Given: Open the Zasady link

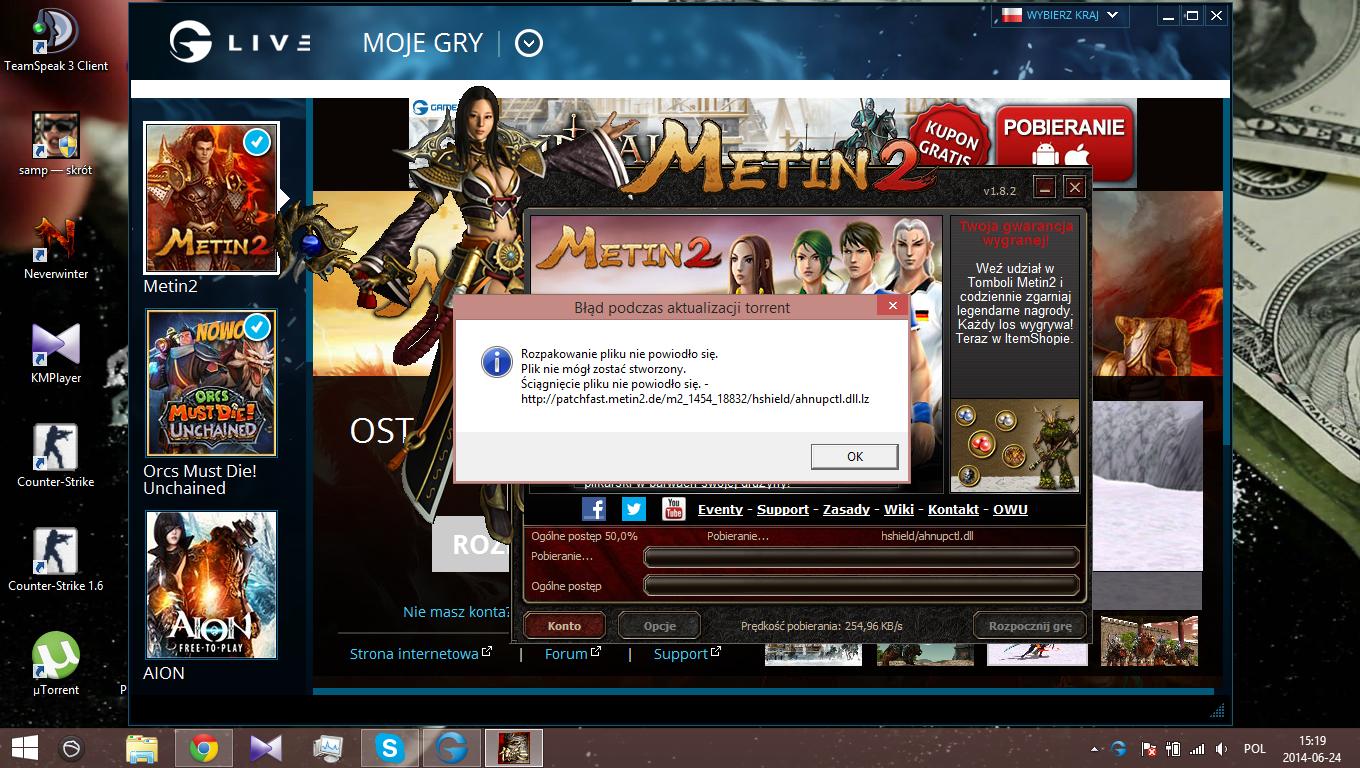Looking at the screenshot, I should click(846, 509).
